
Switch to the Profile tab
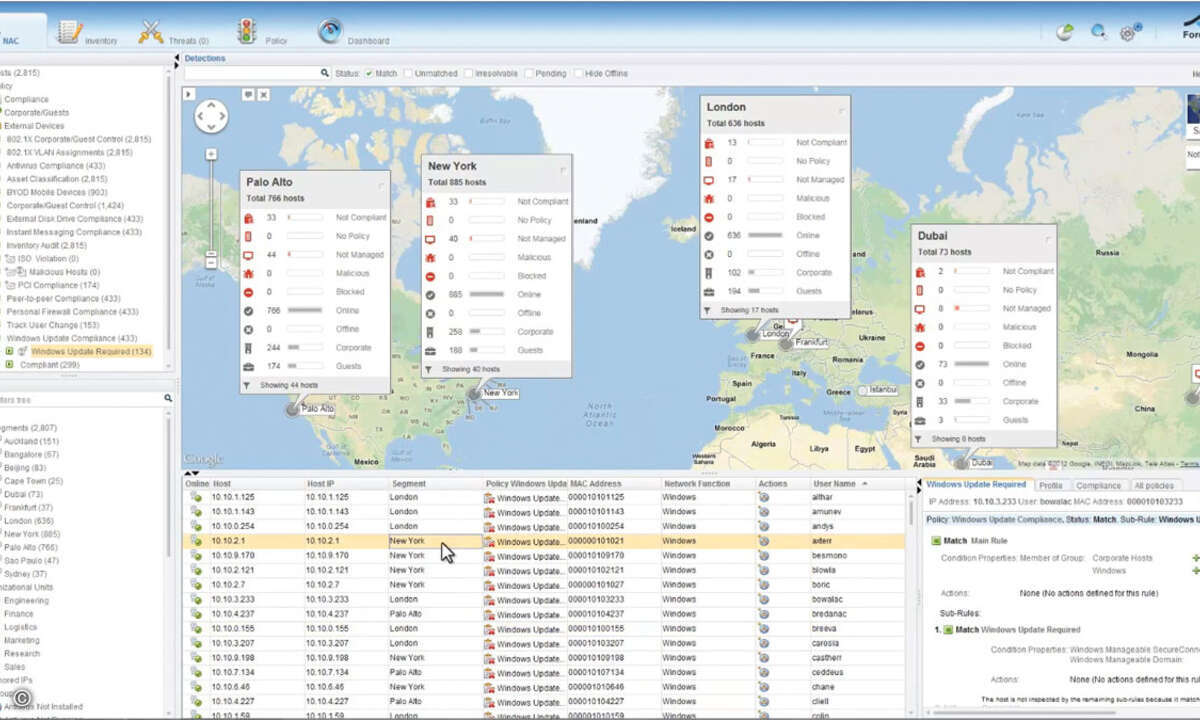point(1050,485)
